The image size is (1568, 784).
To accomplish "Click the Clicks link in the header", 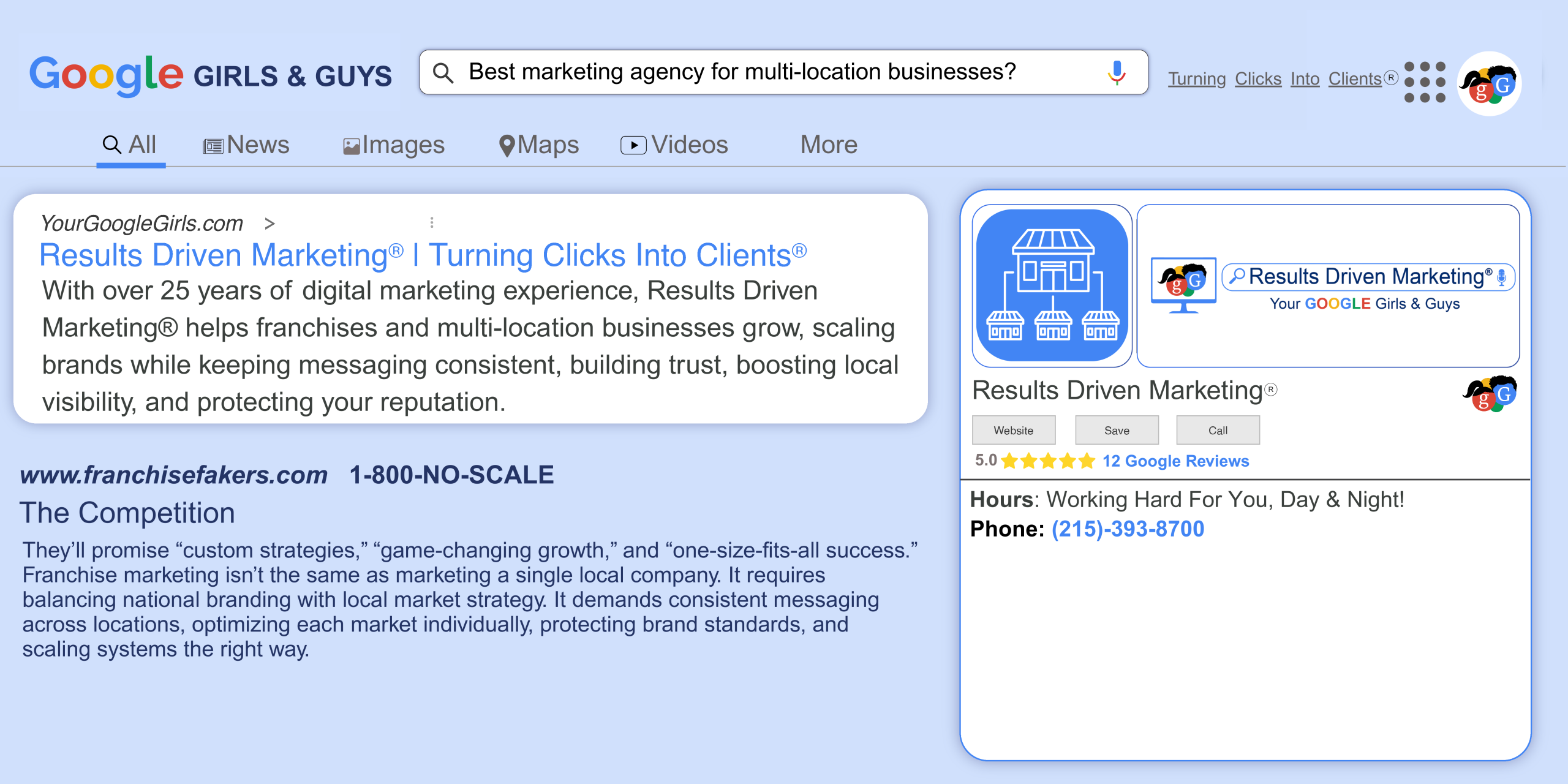I will coord(1258,79).
